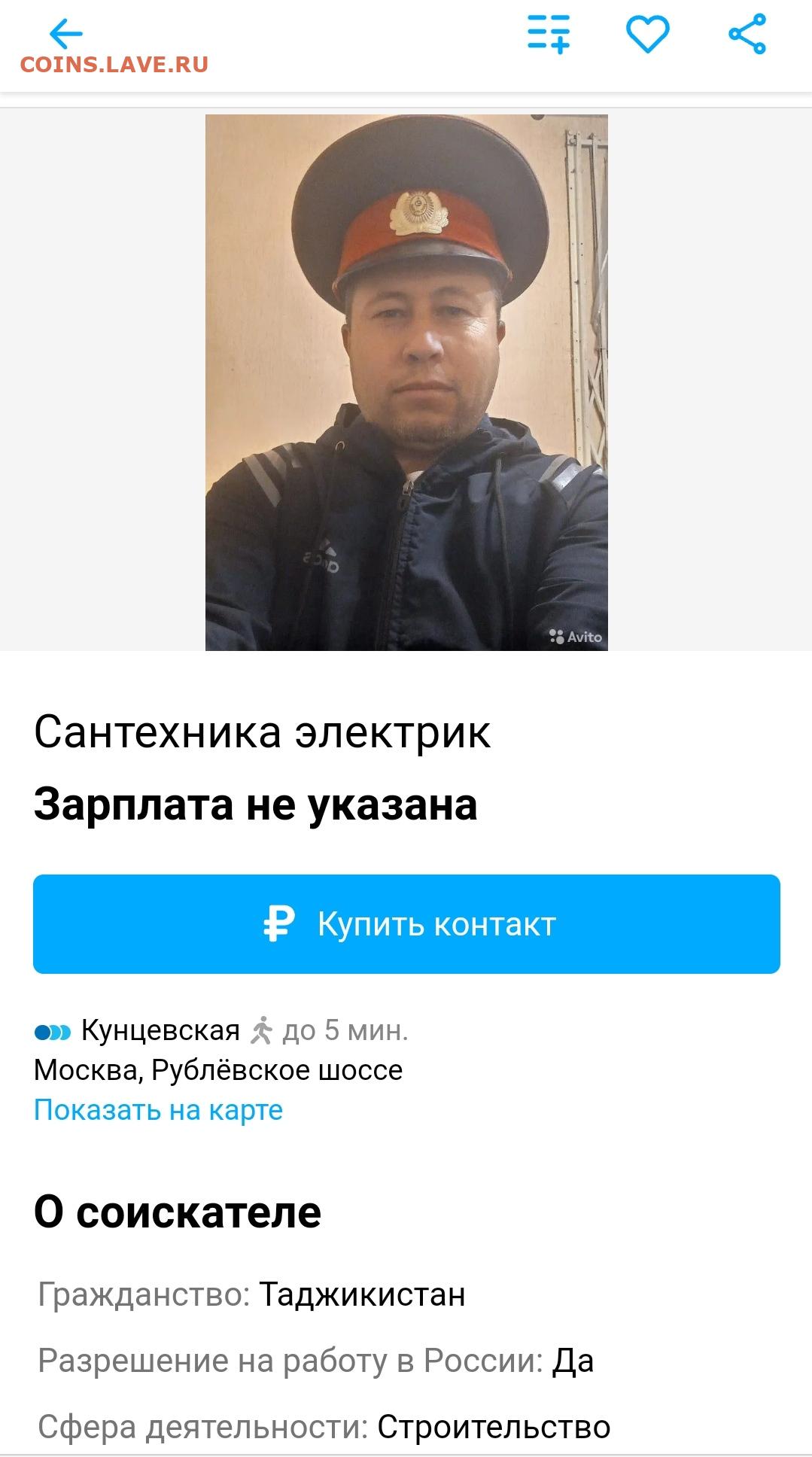Go back with the arrow icon
The width and height of the screenshot is (812, 1457).
(65, 34)
